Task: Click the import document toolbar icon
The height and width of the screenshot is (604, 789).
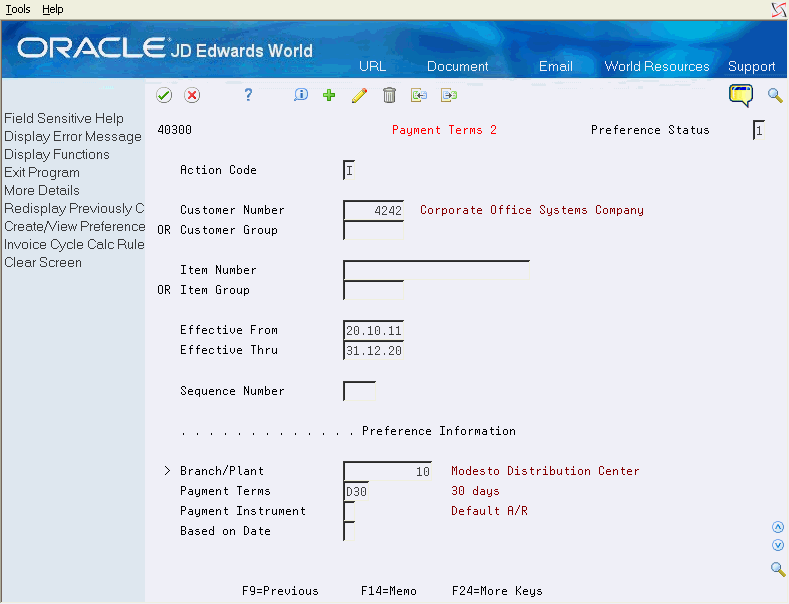Action: click(419, 95)
